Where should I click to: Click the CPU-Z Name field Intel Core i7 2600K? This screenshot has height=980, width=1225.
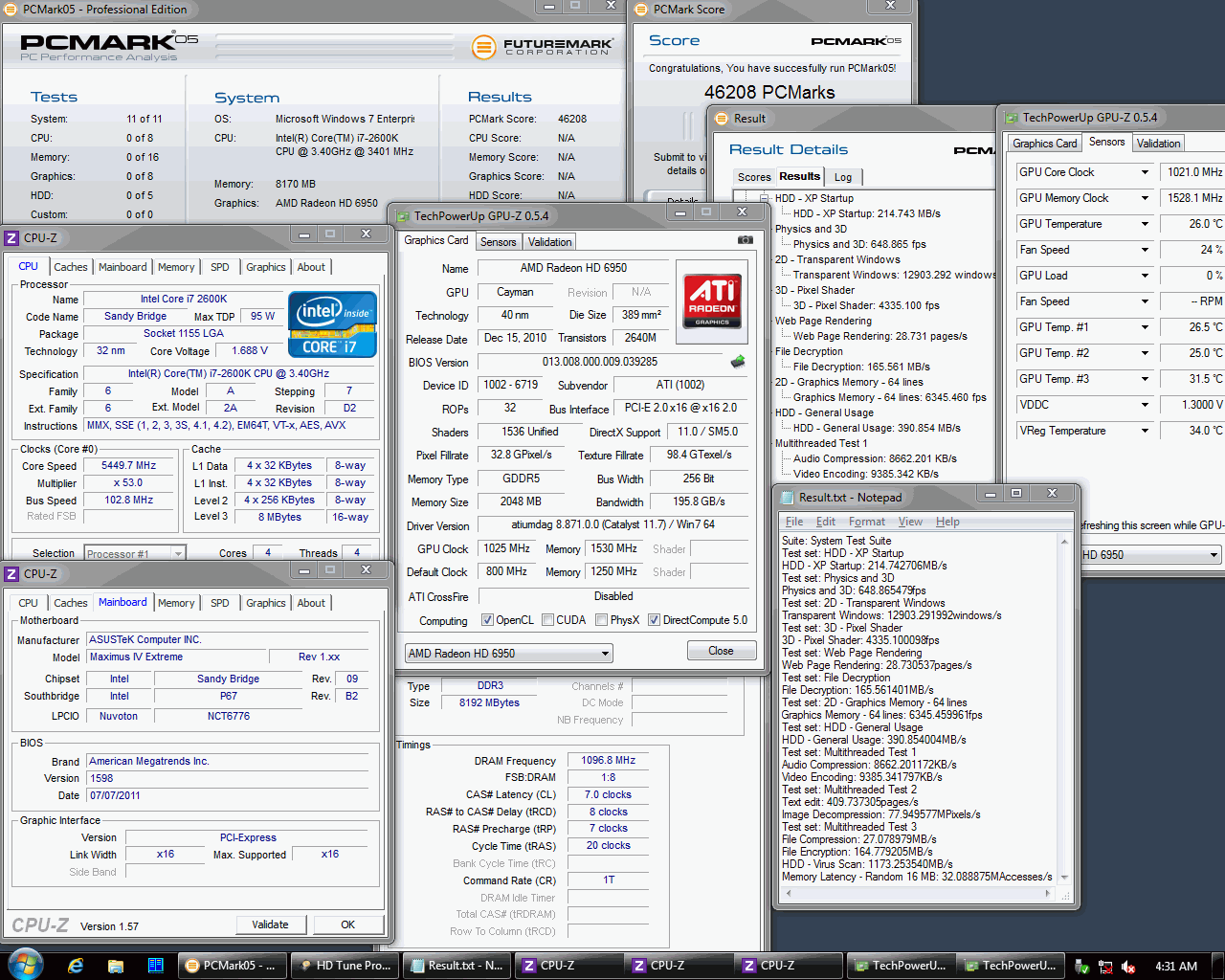tap(184, 299)
